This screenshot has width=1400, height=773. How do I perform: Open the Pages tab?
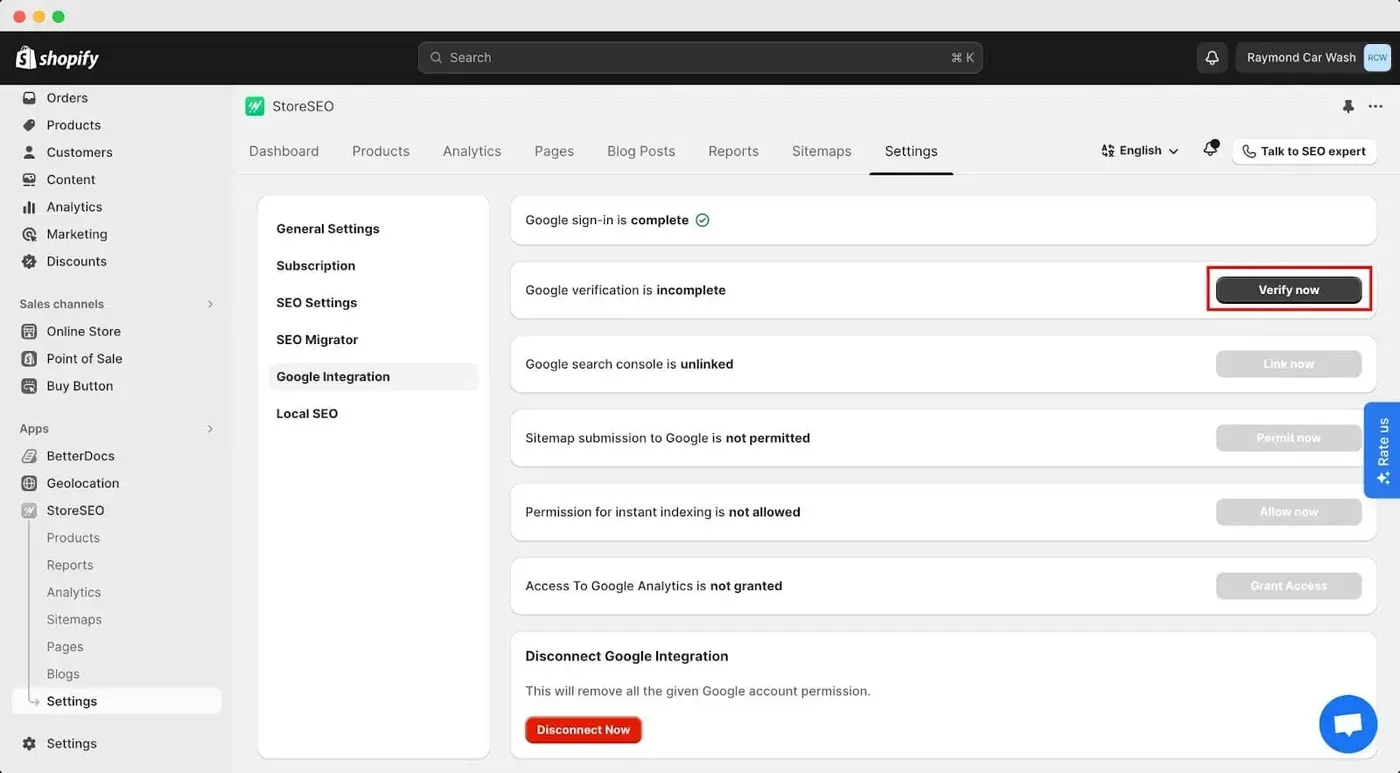pos(554,151)
